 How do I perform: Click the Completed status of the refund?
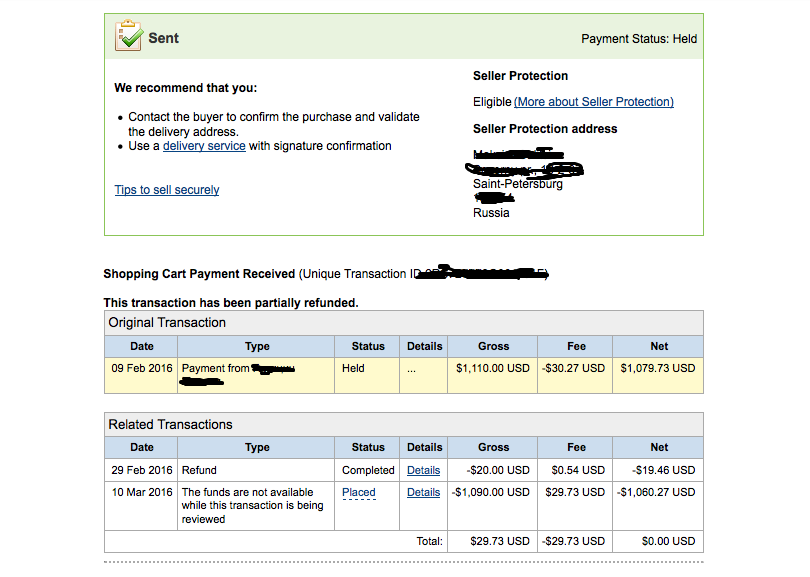(368, 470)
